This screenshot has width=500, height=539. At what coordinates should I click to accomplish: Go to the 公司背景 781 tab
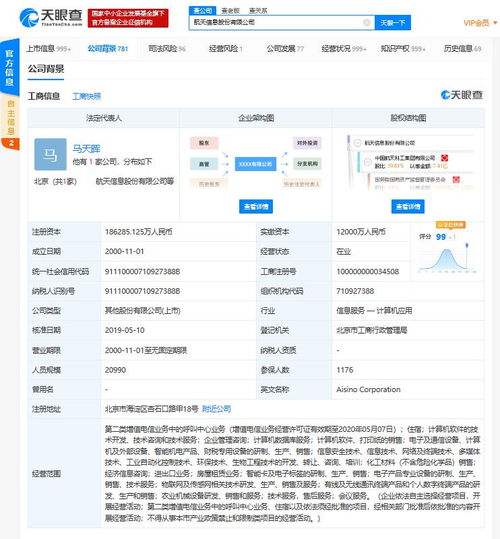coord(108,49)
